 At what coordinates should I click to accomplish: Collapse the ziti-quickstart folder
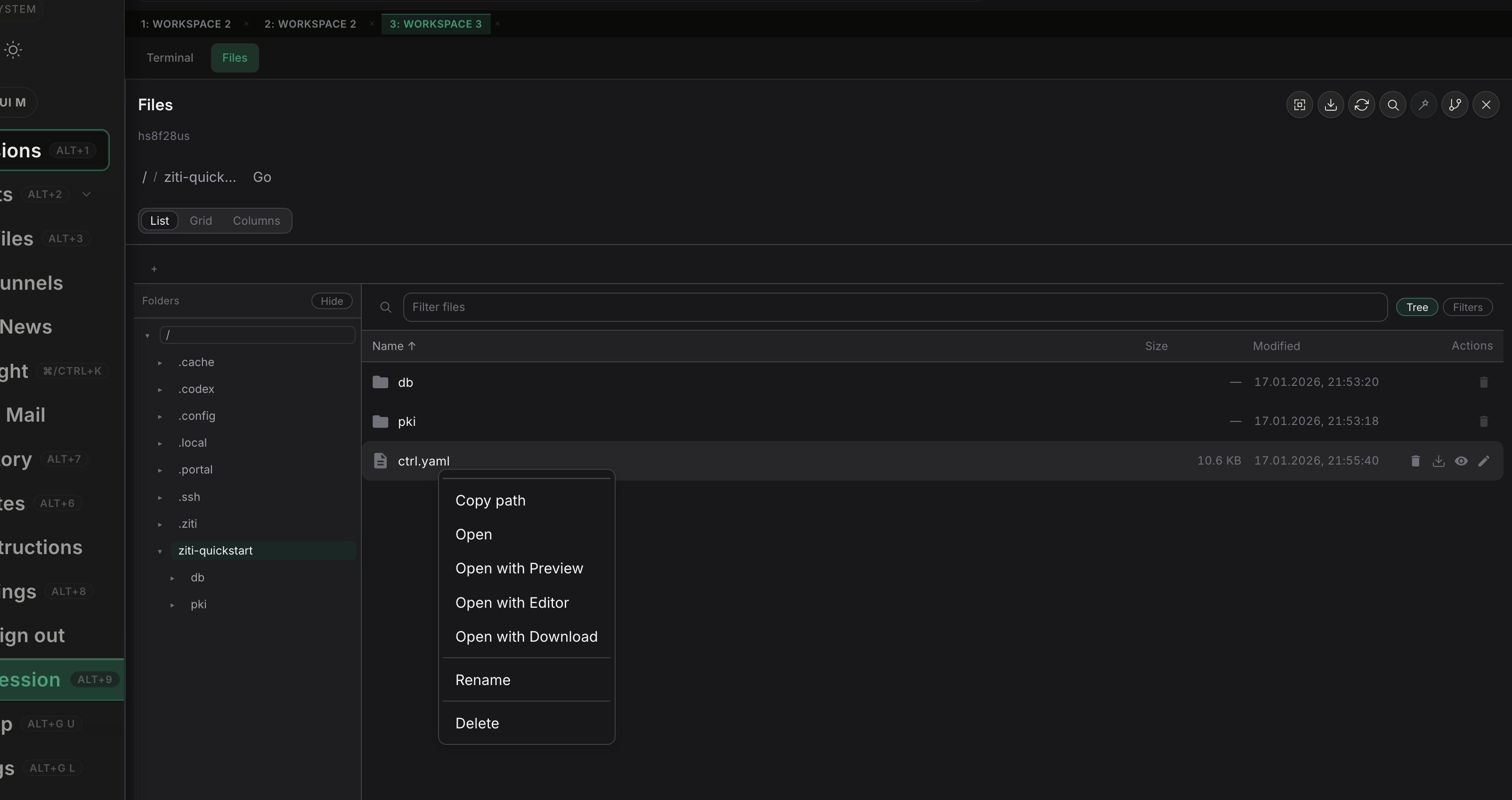click(160, 551)
